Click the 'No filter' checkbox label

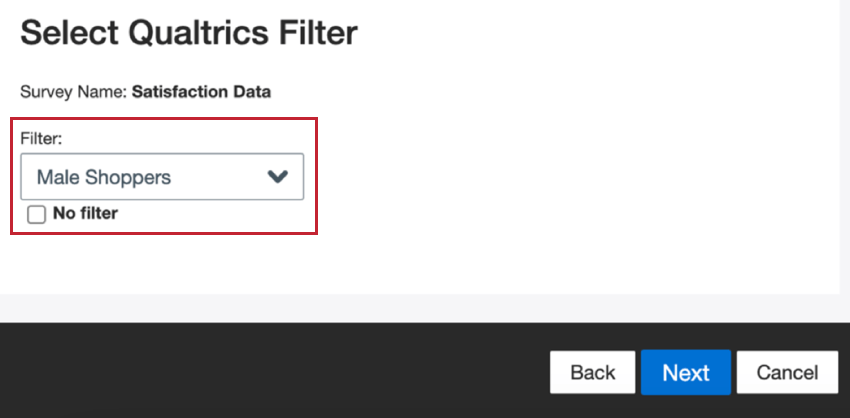85,213
